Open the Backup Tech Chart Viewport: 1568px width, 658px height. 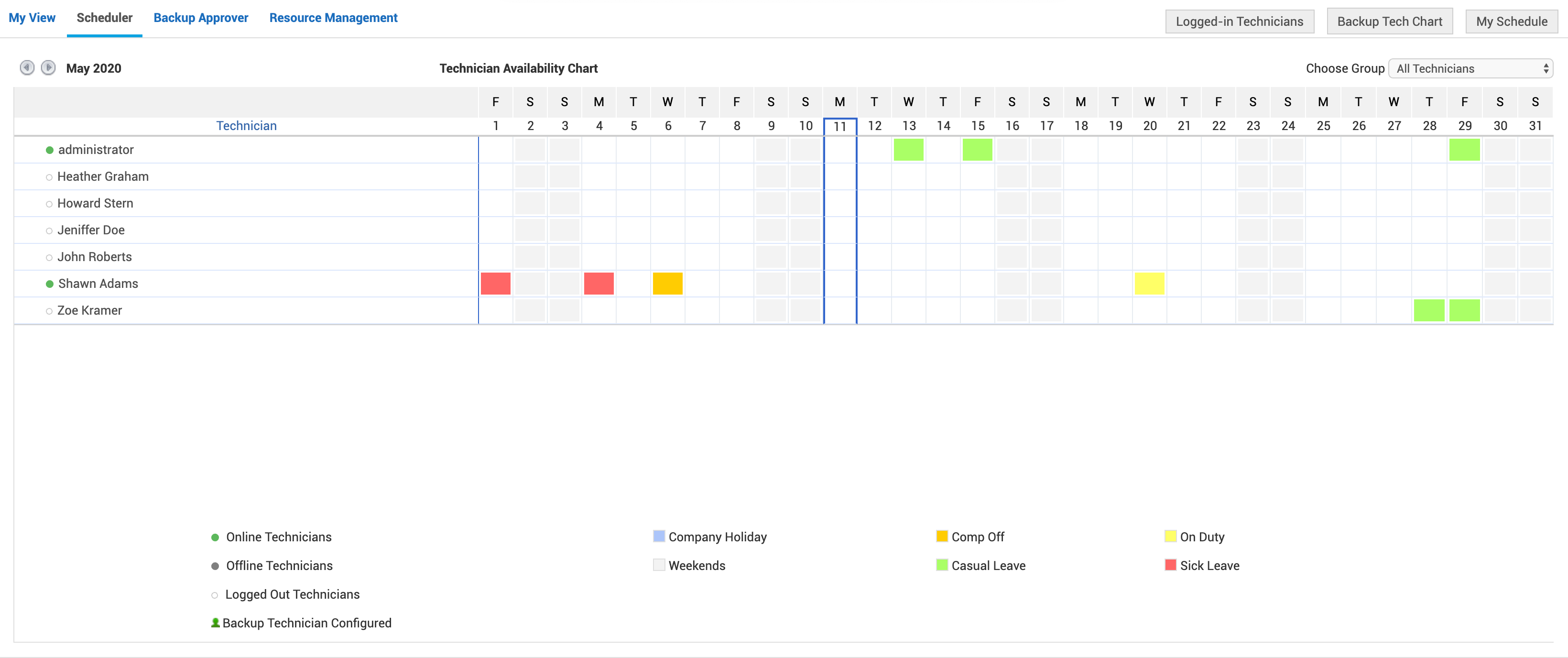pos(1389,22)
